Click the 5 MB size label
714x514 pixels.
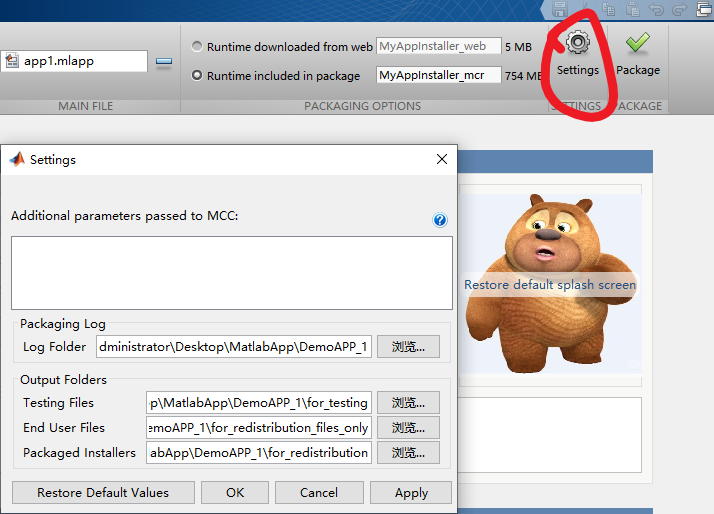(x=518, y=46)
